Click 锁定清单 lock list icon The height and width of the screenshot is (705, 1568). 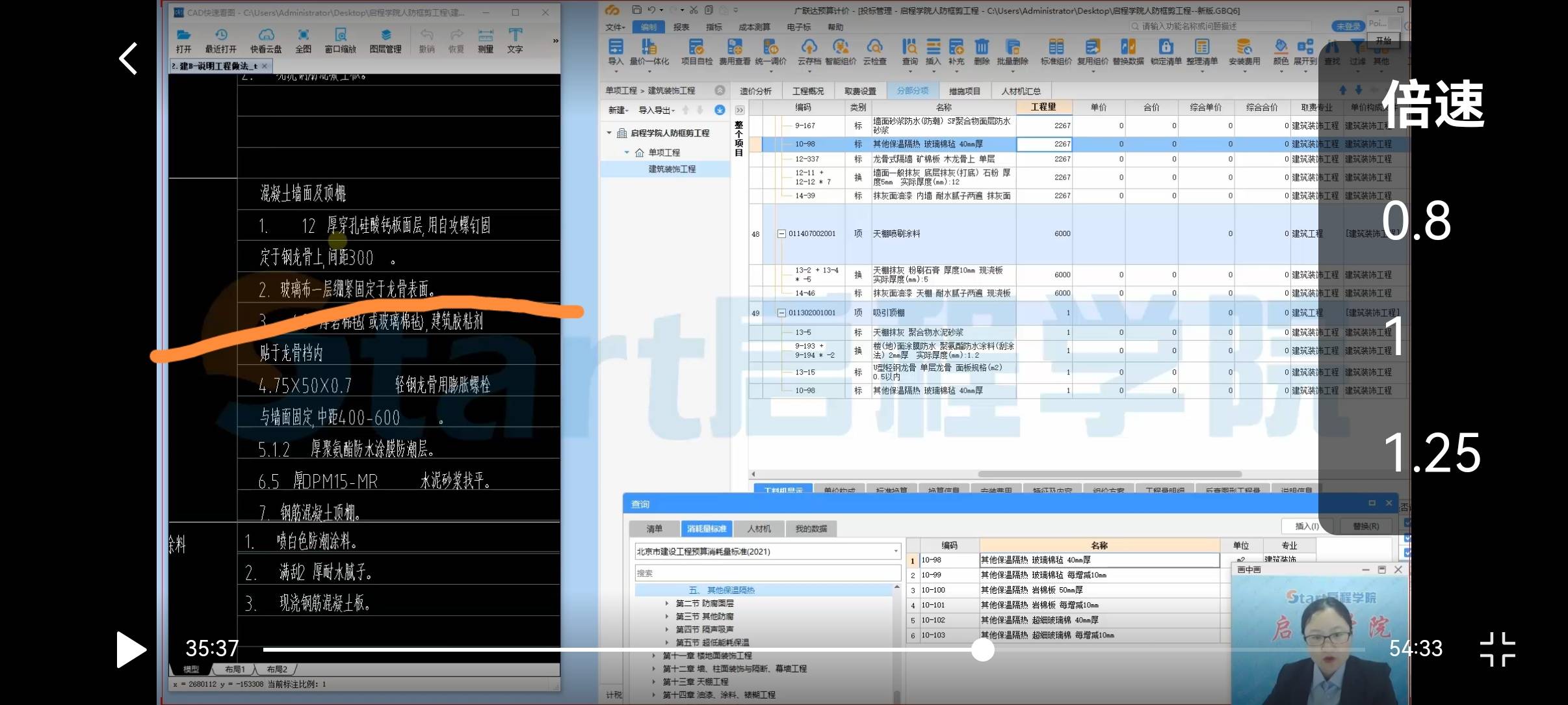click(1166, 52)
